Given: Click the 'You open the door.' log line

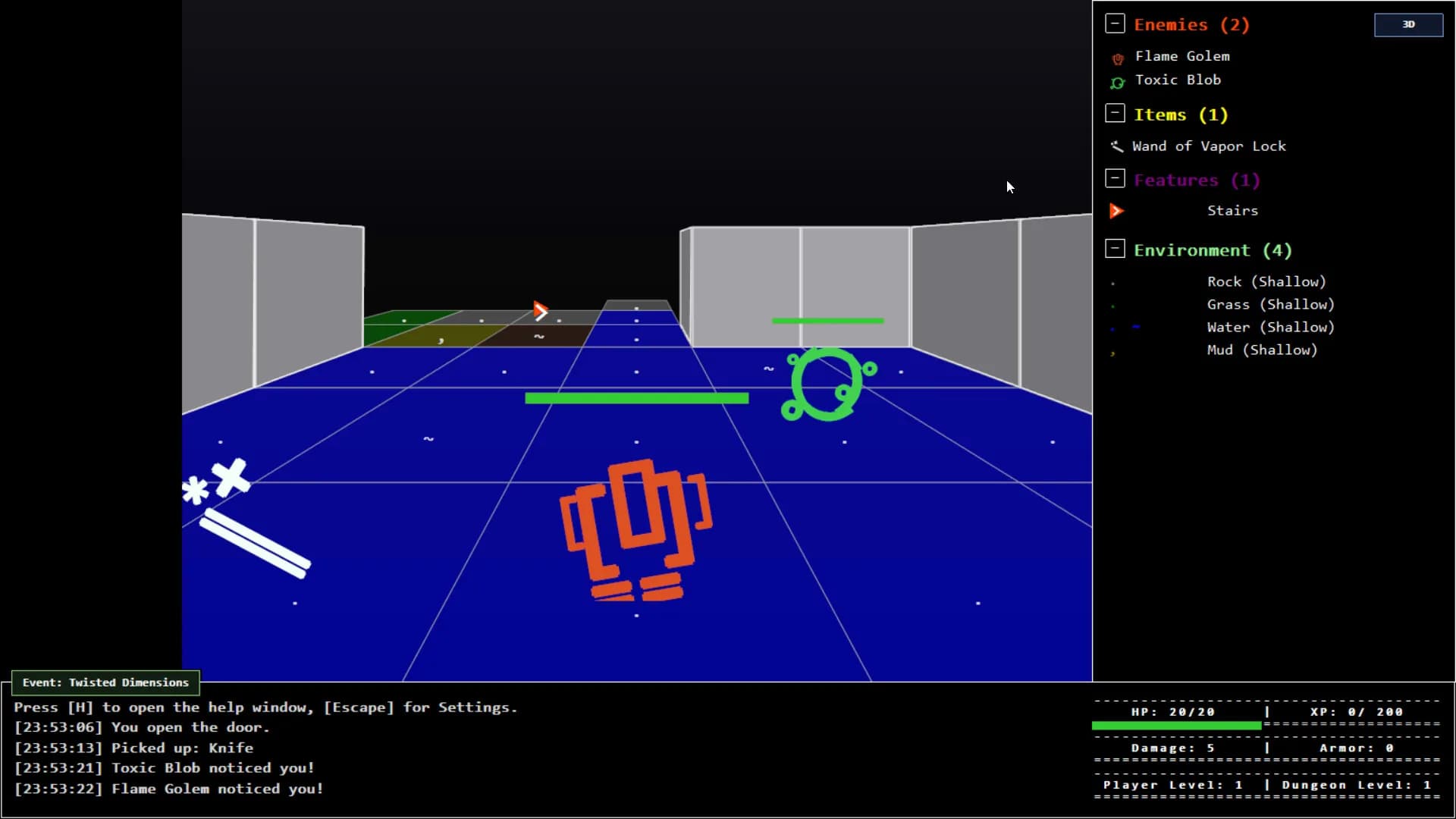Looking at the screenshot, I should (x=142, y=727).
